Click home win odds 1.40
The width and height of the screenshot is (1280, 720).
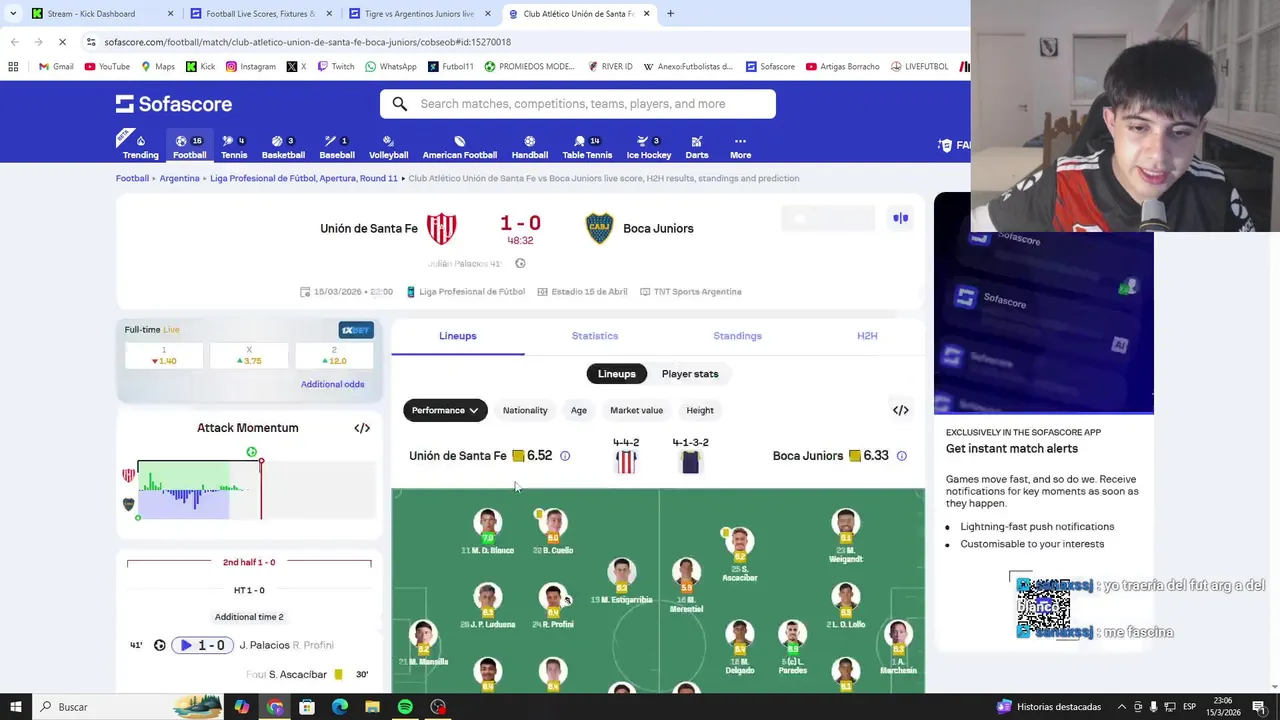(x=164, y=356)
